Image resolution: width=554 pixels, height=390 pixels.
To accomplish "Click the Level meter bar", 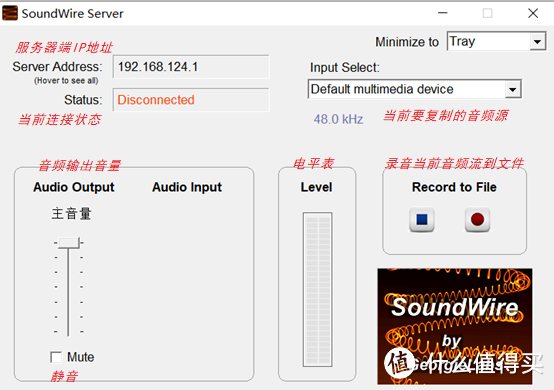I will tap(317, 289).
